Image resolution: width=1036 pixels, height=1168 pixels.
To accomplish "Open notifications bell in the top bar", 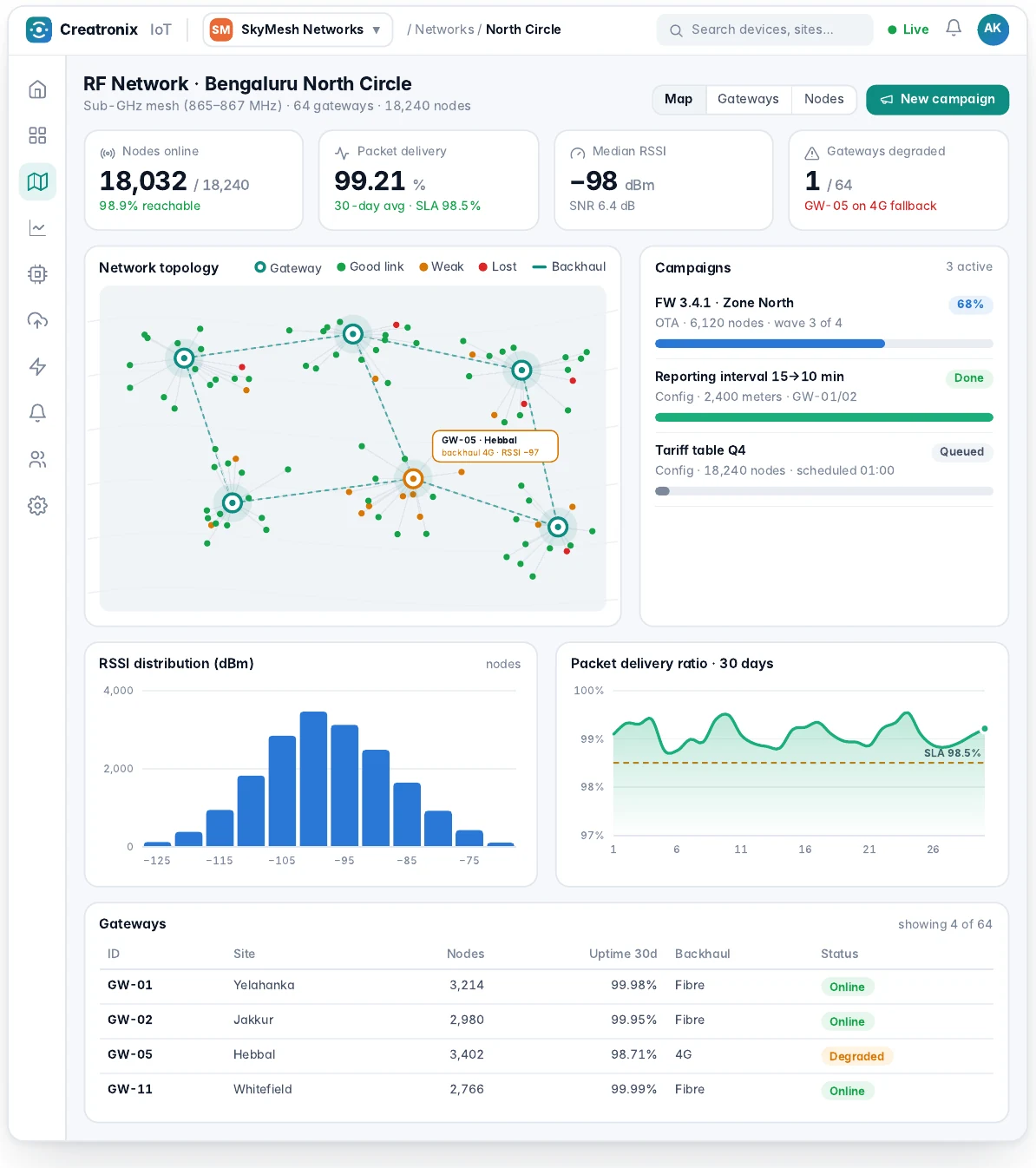I will click(x=954, y=29).
